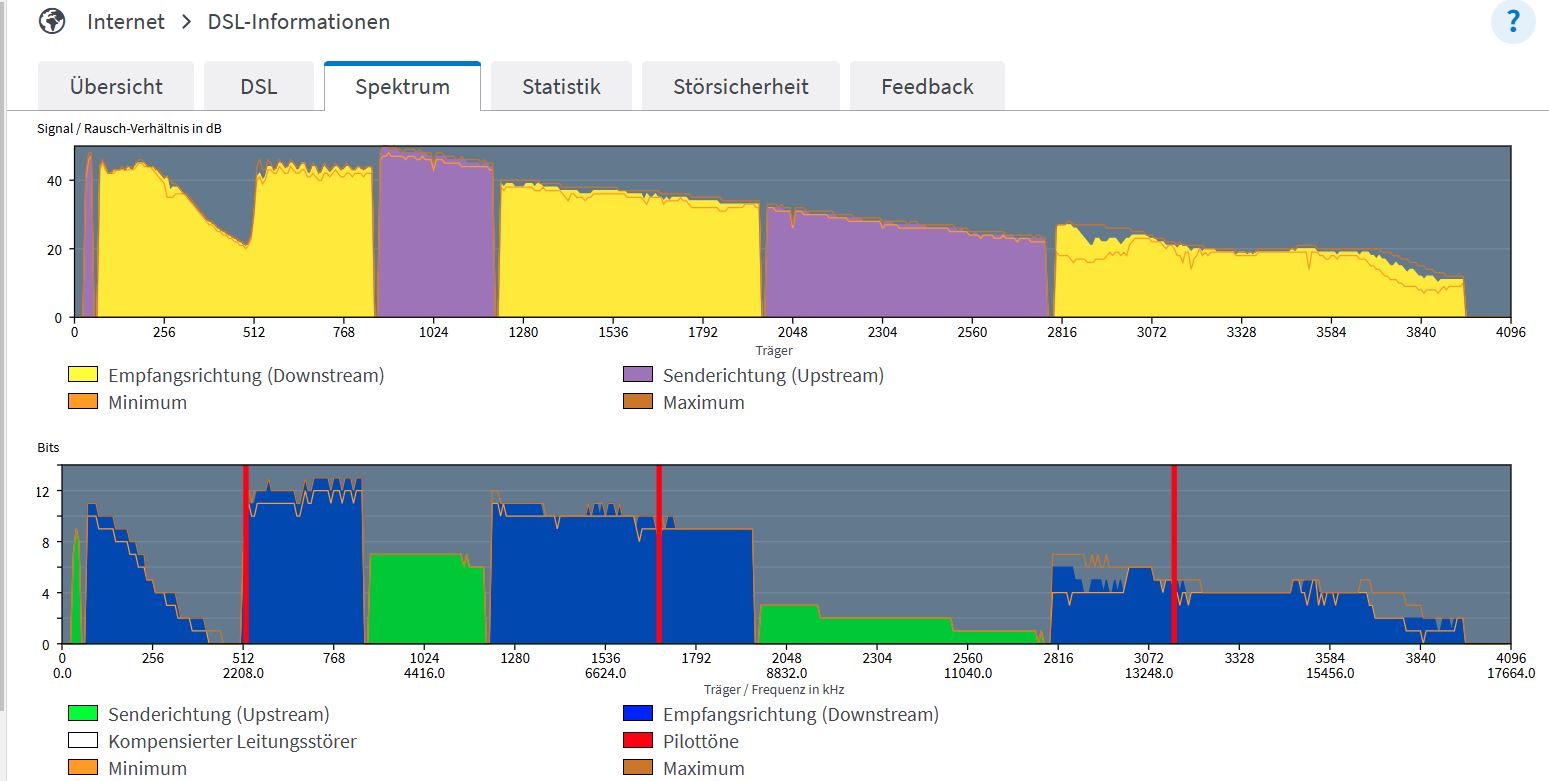This screenshot has height=781, width=1549.
Task: Click the Internet breadcrumb link
Action: pos(126,21)
